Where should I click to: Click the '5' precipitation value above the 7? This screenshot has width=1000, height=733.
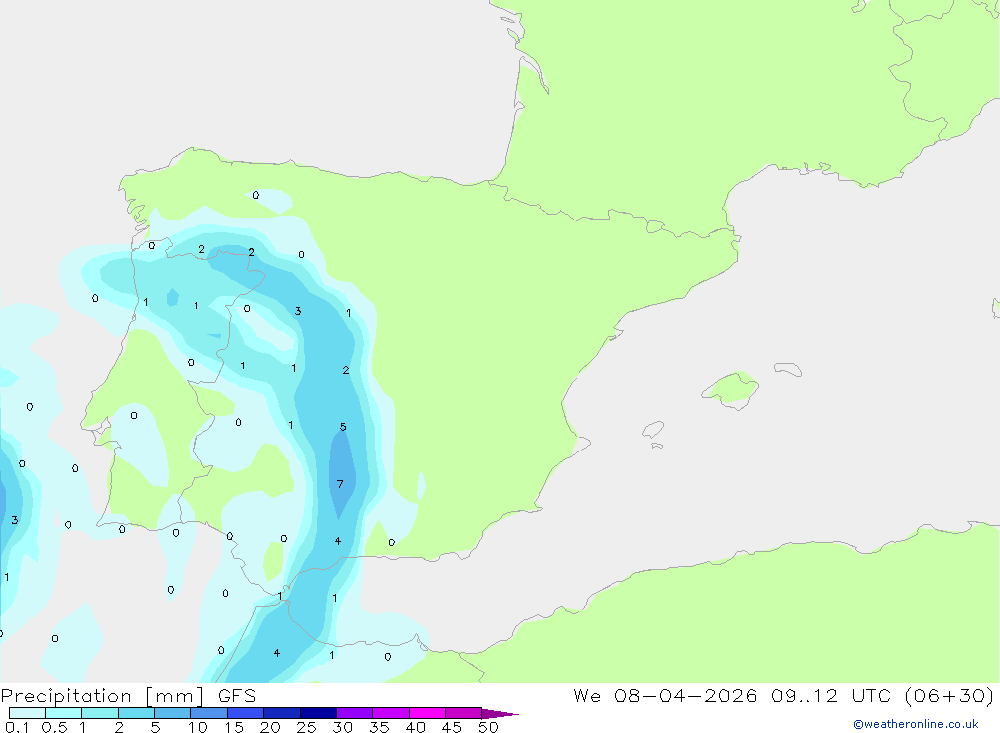tap(343, 427)
